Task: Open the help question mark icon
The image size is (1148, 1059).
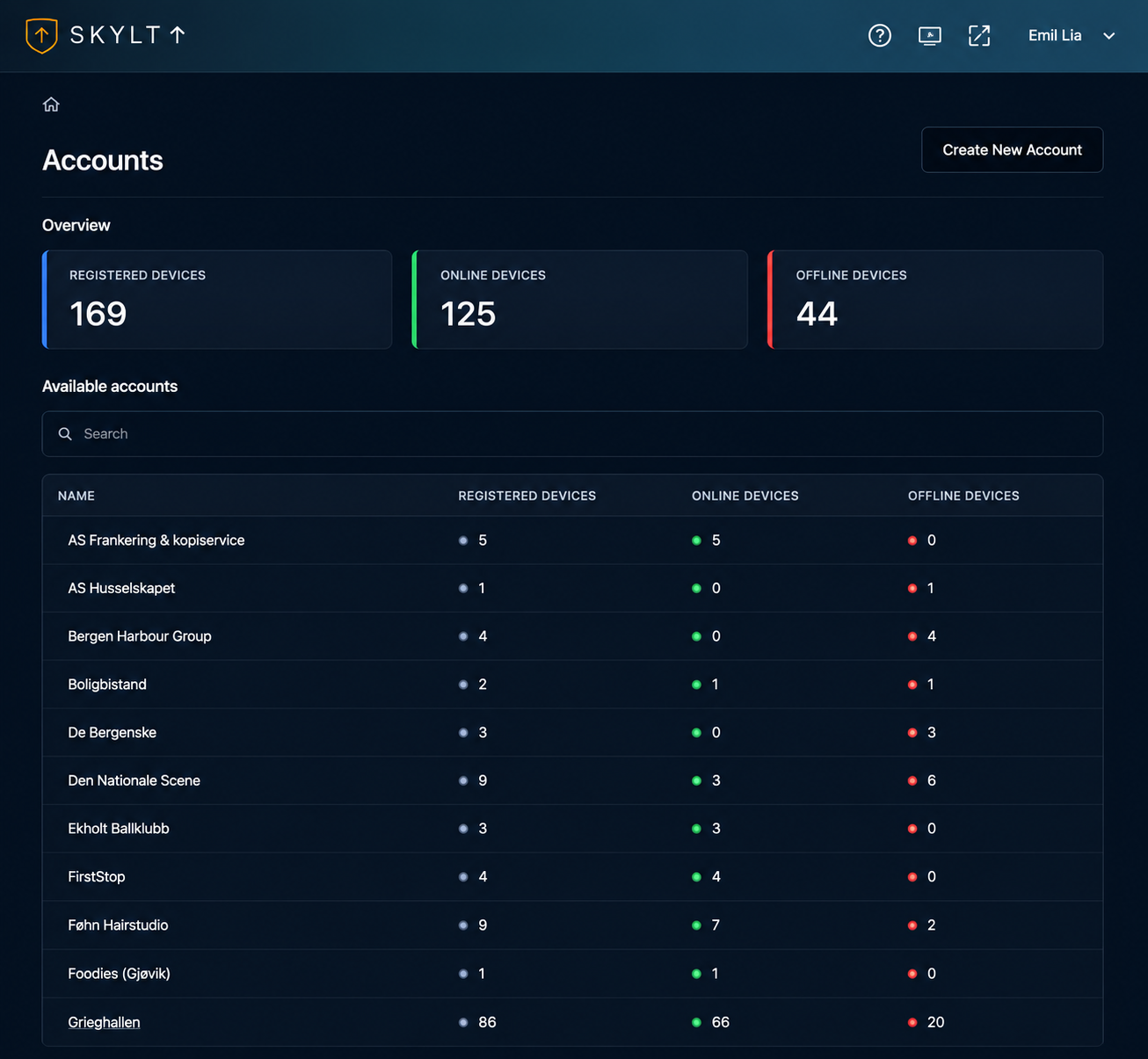Action: click(880, 35)
